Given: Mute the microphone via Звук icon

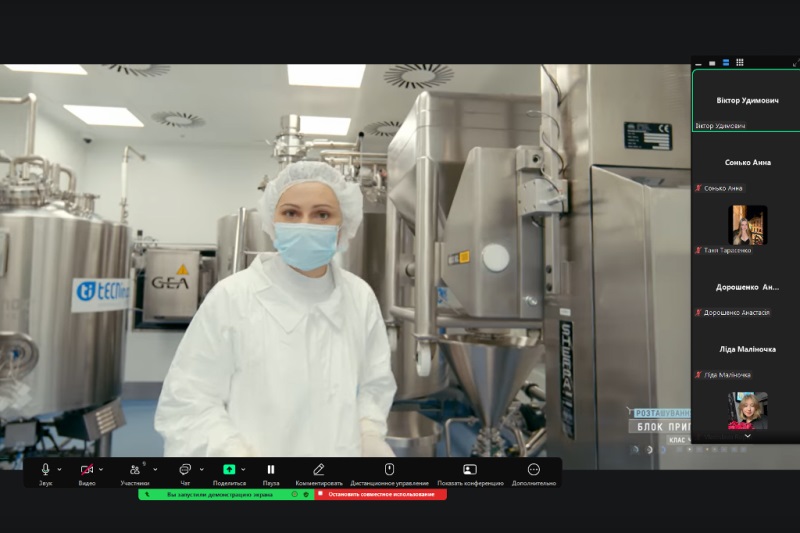Looking at the screenshot, I should [45, 470].
